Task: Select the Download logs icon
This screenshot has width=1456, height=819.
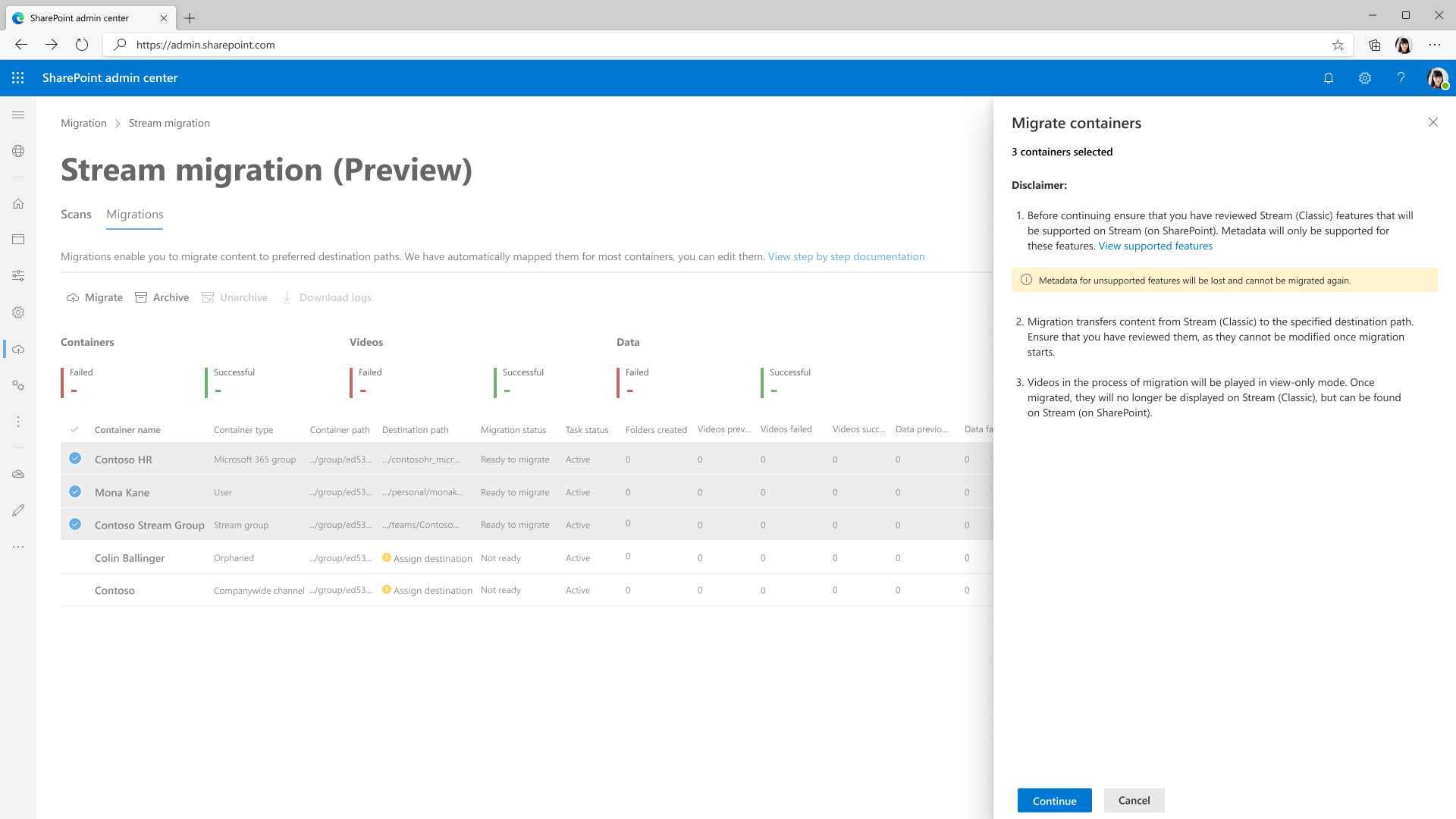Action: point(286,297)
